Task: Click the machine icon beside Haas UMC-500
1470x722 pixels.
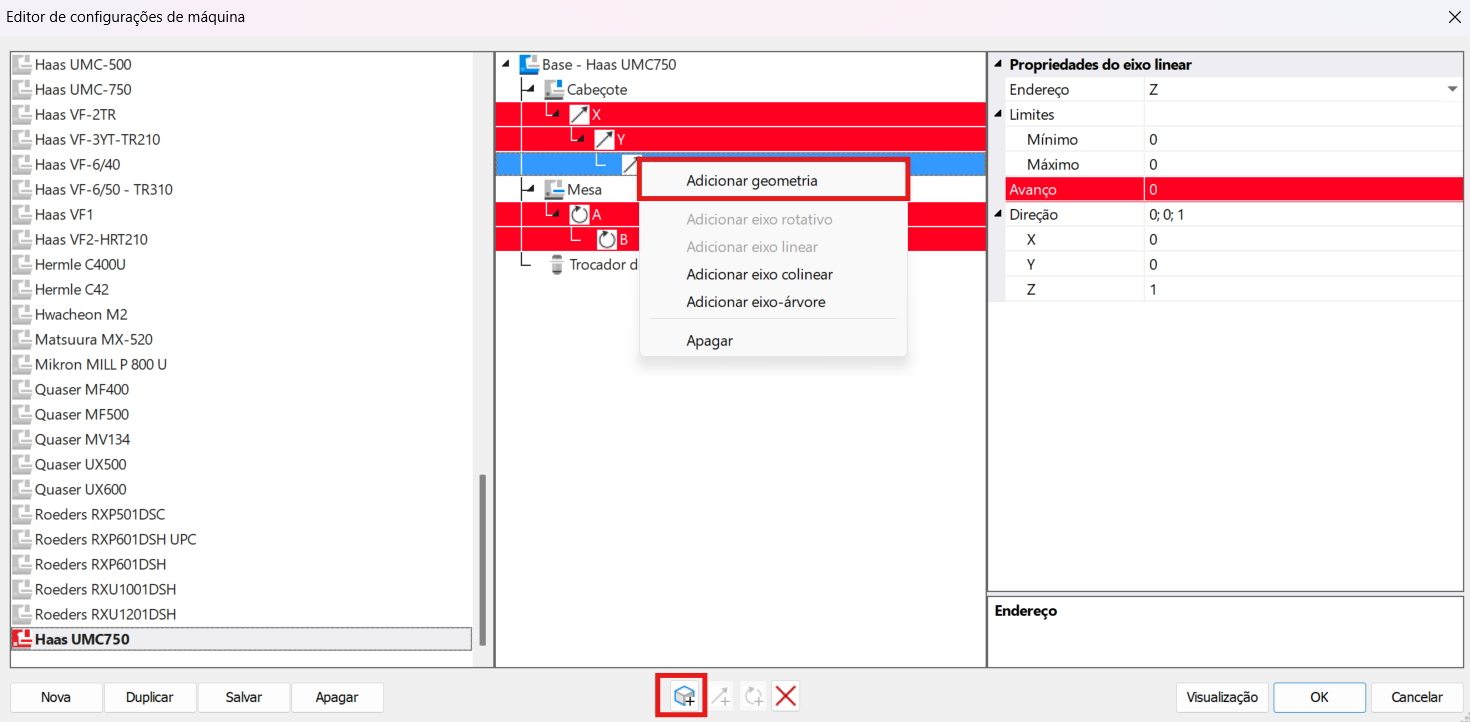Action: pos(21,65)
